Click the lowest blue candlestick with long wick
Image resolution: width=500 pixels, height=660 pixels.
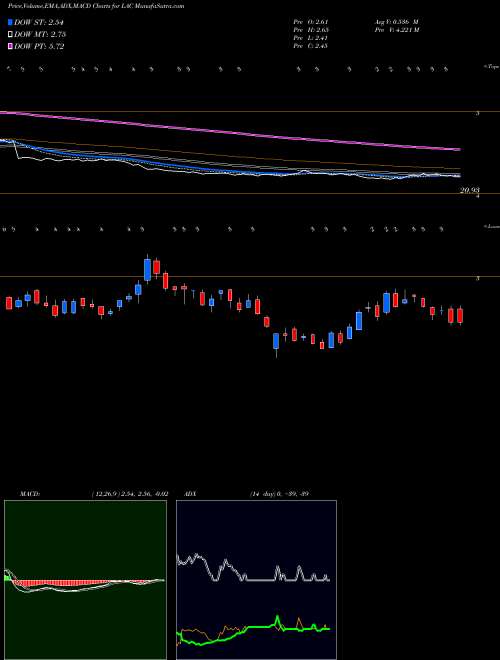pyautogui.click(x=276, y=342)
